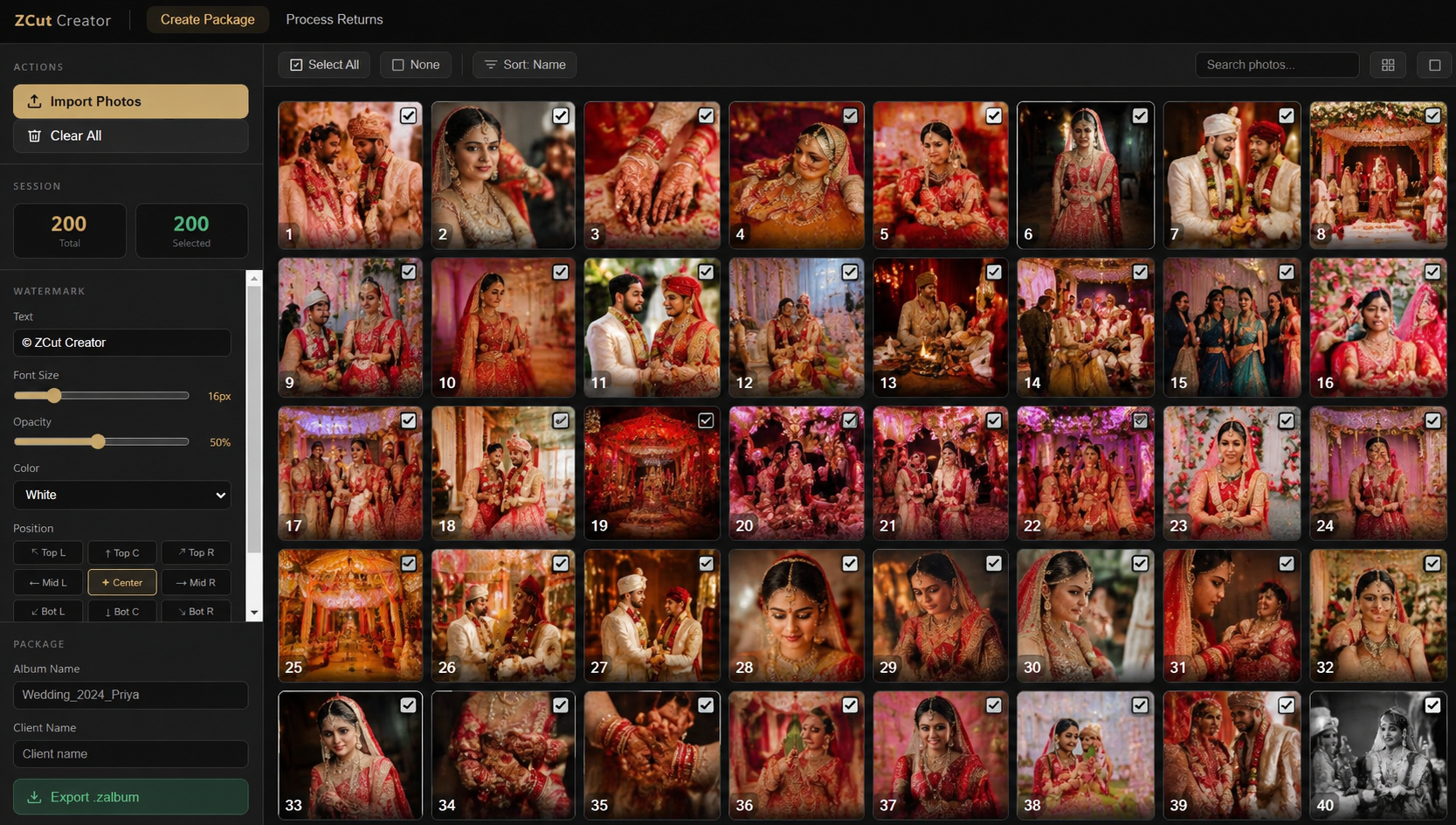
Task: Toggle the checkbox on photo 8
Action: [x=1432, y=115]
